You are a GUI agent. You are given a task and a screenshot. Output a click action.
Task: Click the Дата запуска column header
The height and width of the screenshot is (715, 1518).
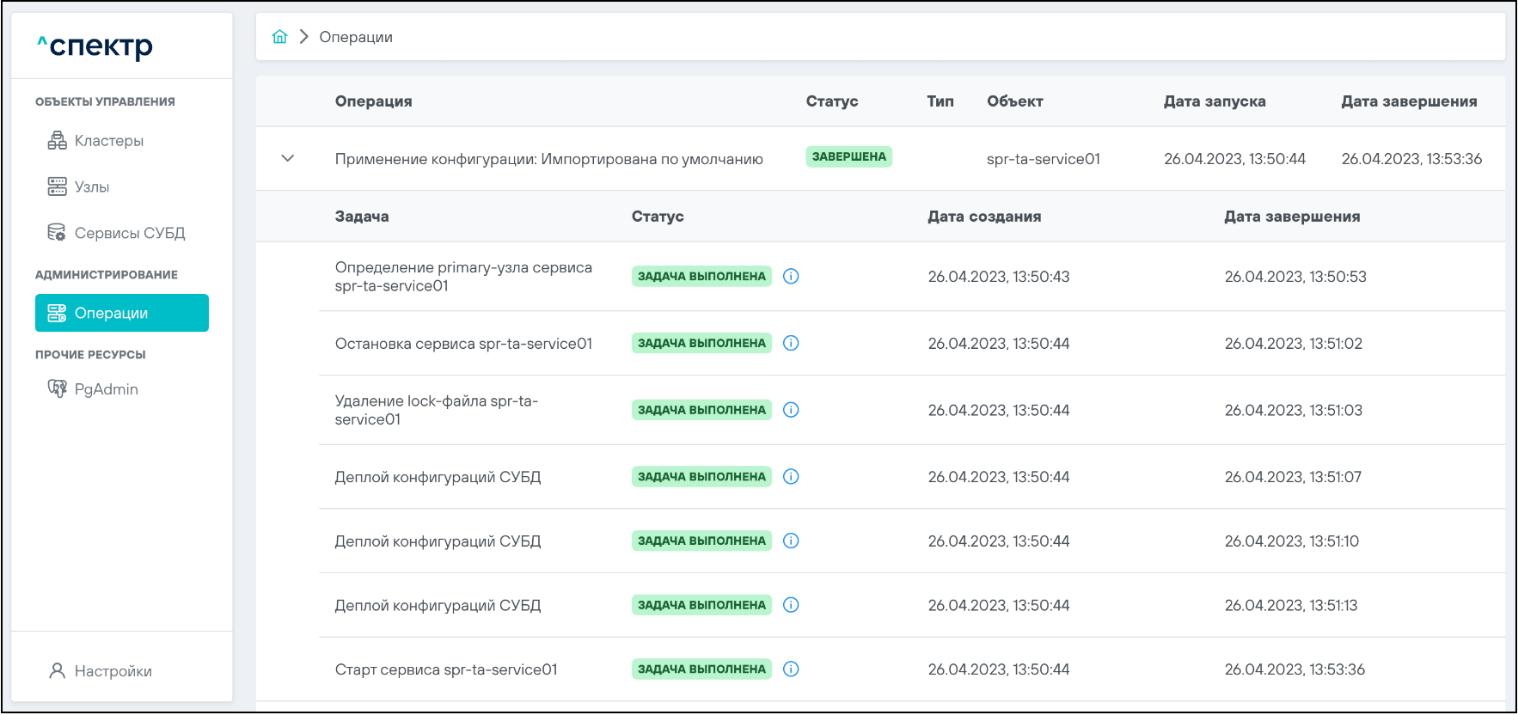tap(1214, 101)
